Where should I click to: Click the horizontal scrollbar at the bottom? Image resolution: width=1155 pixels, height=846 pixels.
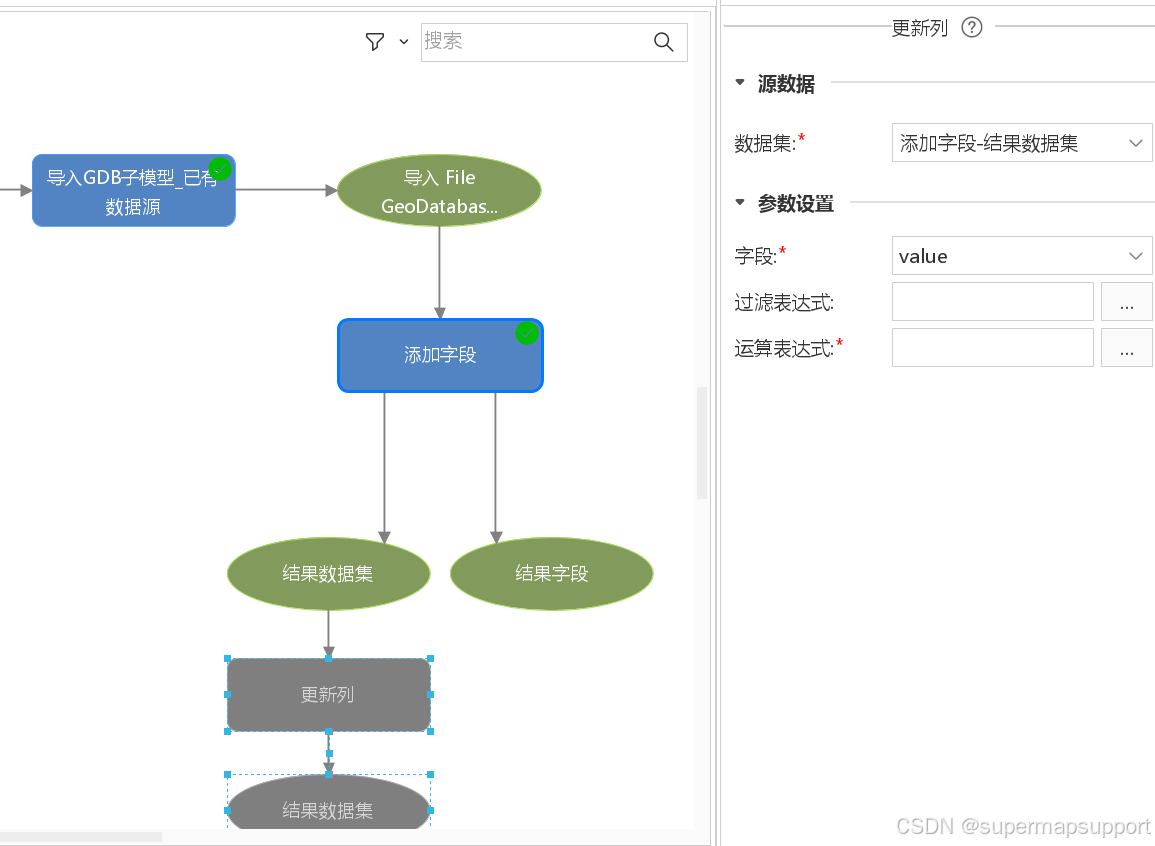80,835
